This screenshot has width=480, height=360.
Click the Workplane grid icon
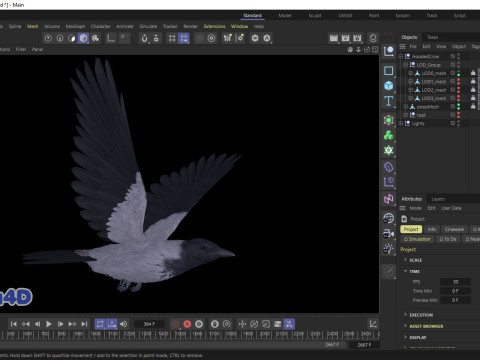pyautogui.click(x=172, y=38)
